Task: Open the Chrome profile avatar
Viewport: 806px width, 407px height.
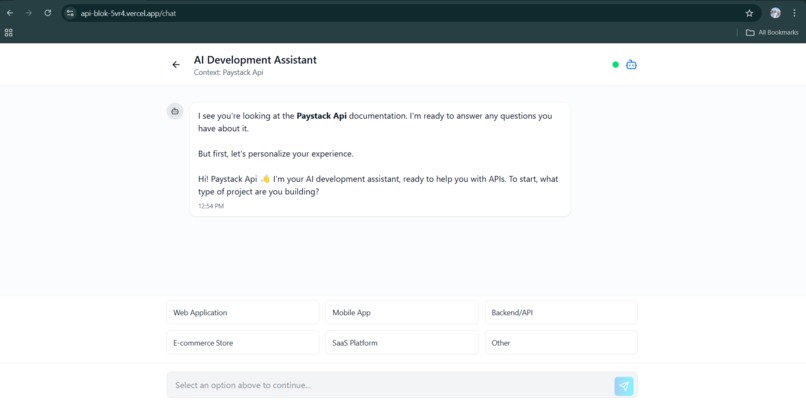Action: (775, 13)
